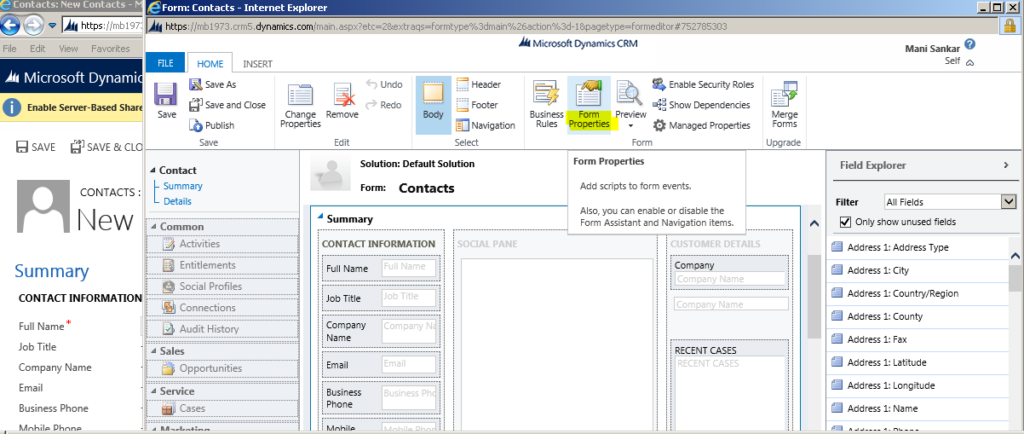Collapse the Field Explorer panel
The width and height of the screenshot is (1024, 434).
(1006, 165)
